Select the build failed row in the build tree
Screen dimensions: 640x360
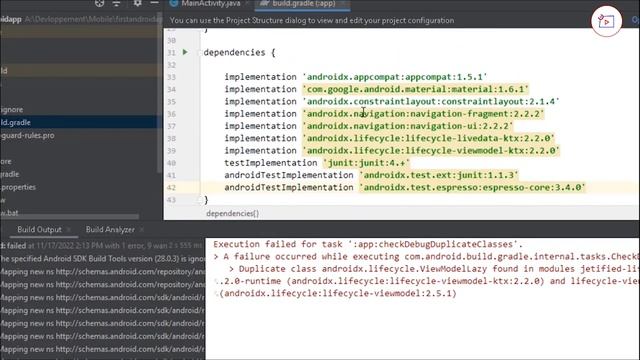click(102, 246)
